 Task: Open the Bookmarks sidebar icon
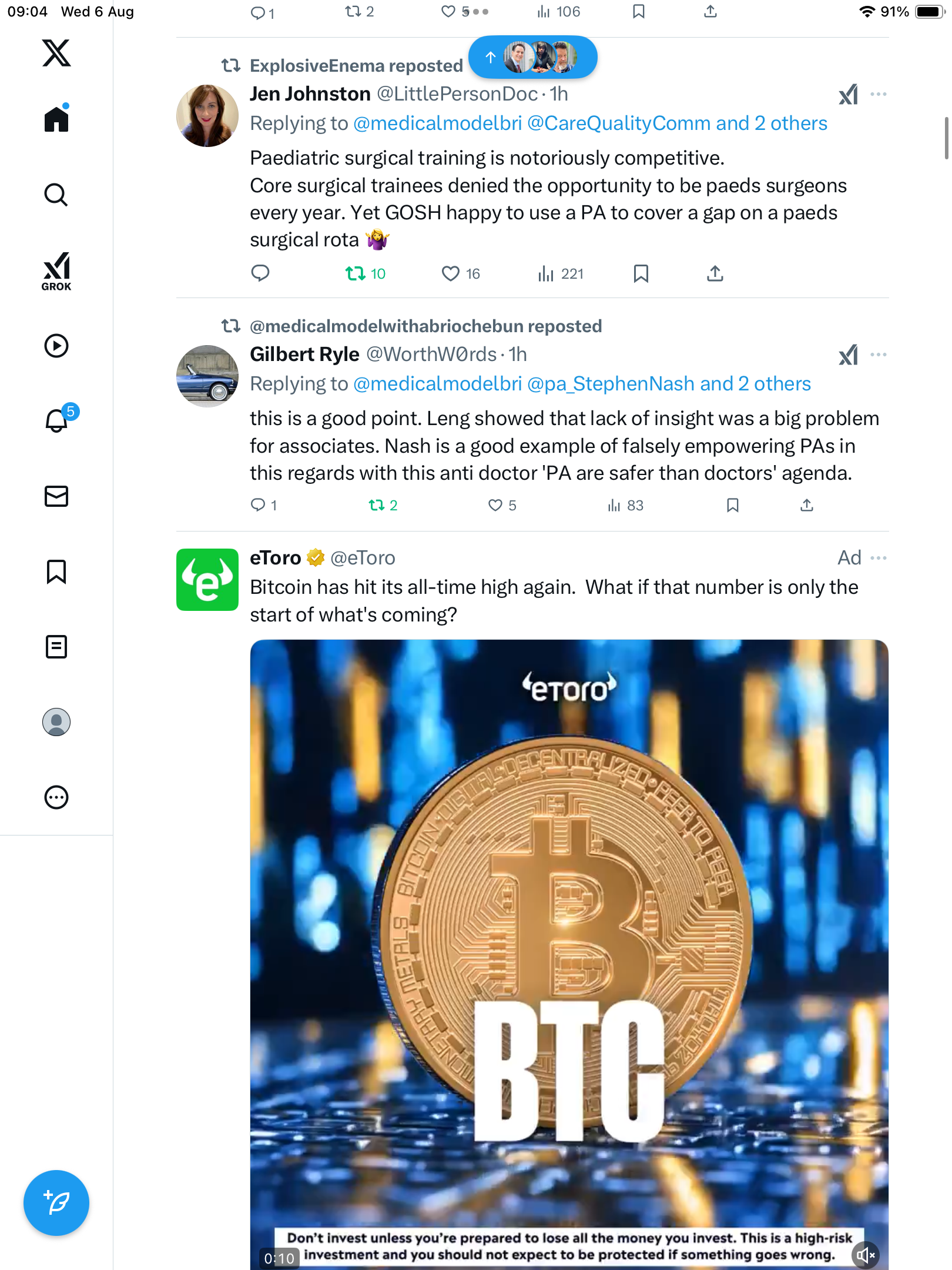56,571
